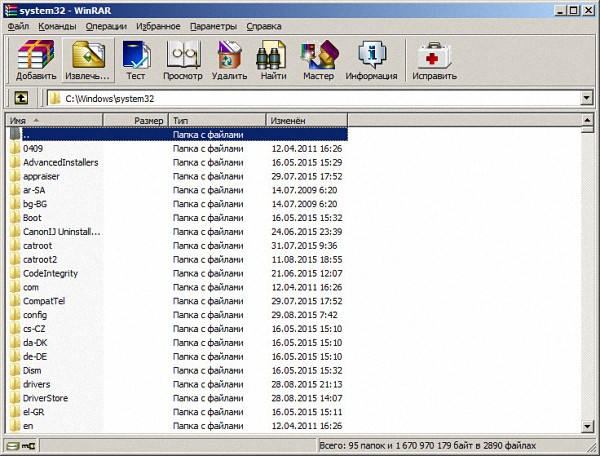The width and height of the screenshot is (600, 456).
Task: Click the file list vertical scrollbar
Action: tap(589, 280)
